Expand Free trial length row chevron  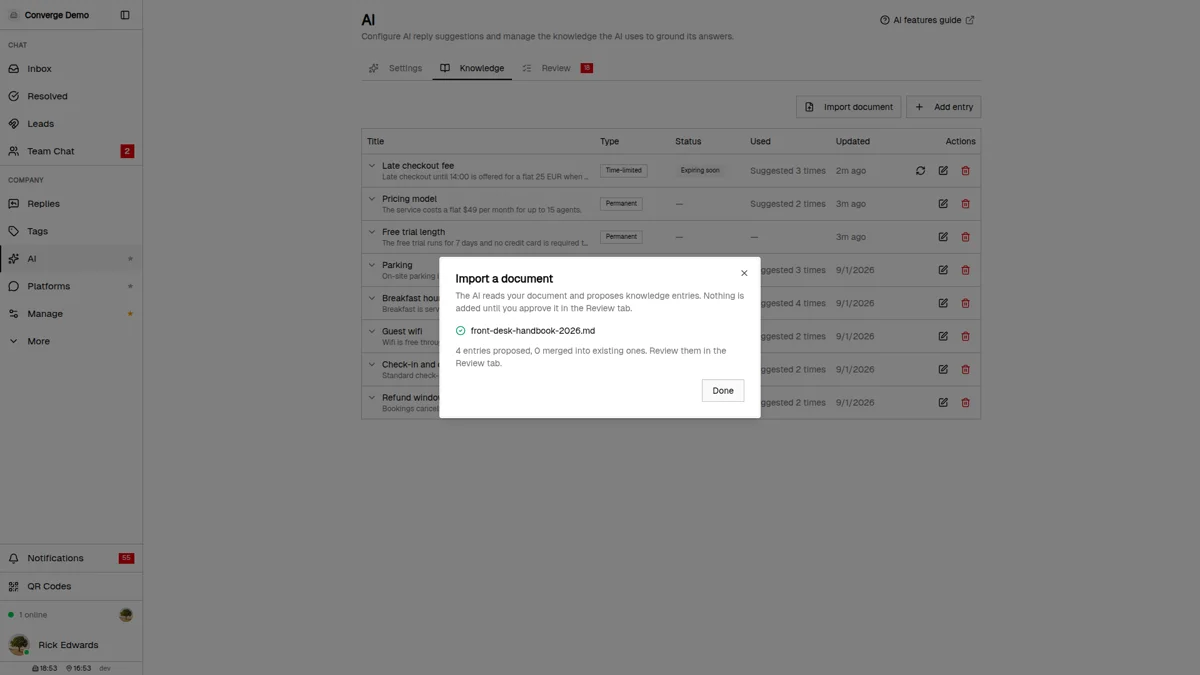point(372,232)
